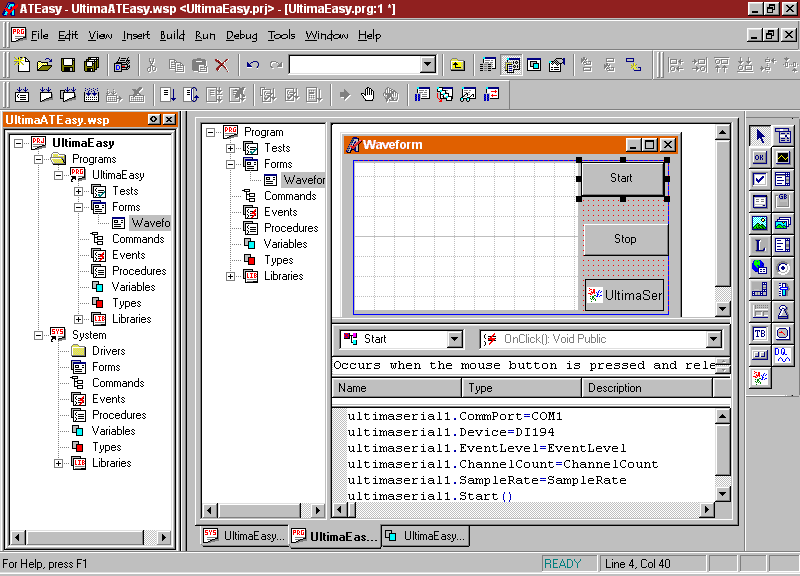The height and width of the screenshot is (576, 800).
Task: Collapse the Program root in document tree
Action: [210, 132]
